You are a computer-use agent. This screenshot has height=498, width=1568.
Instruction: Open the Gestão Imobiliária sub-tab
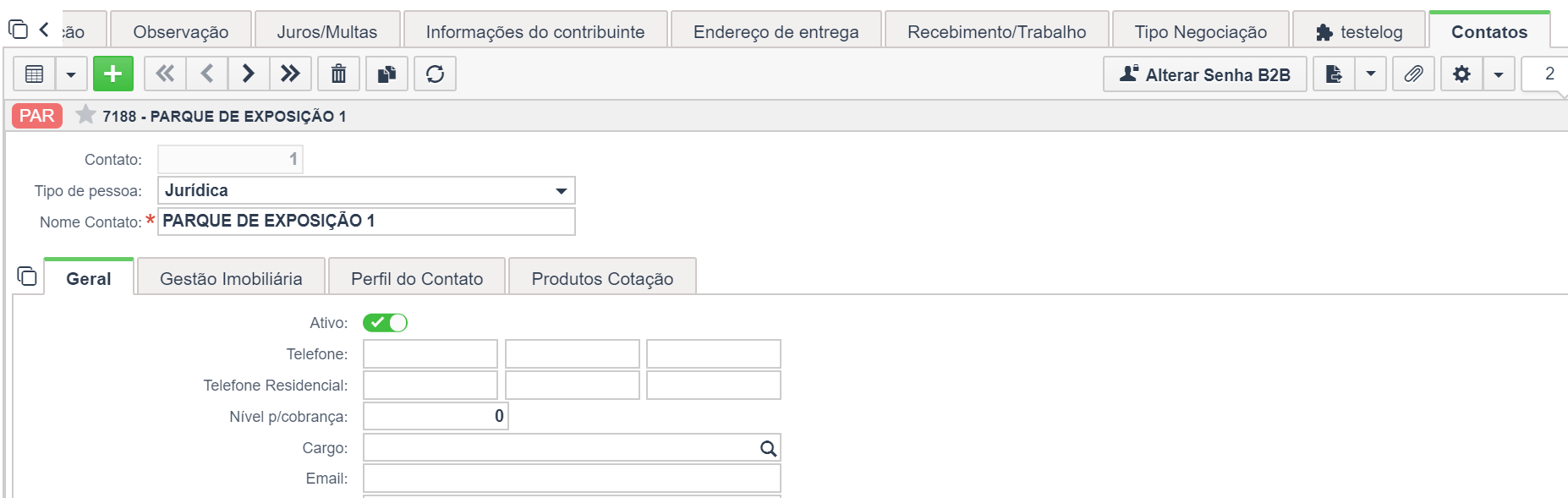point(231,278)
